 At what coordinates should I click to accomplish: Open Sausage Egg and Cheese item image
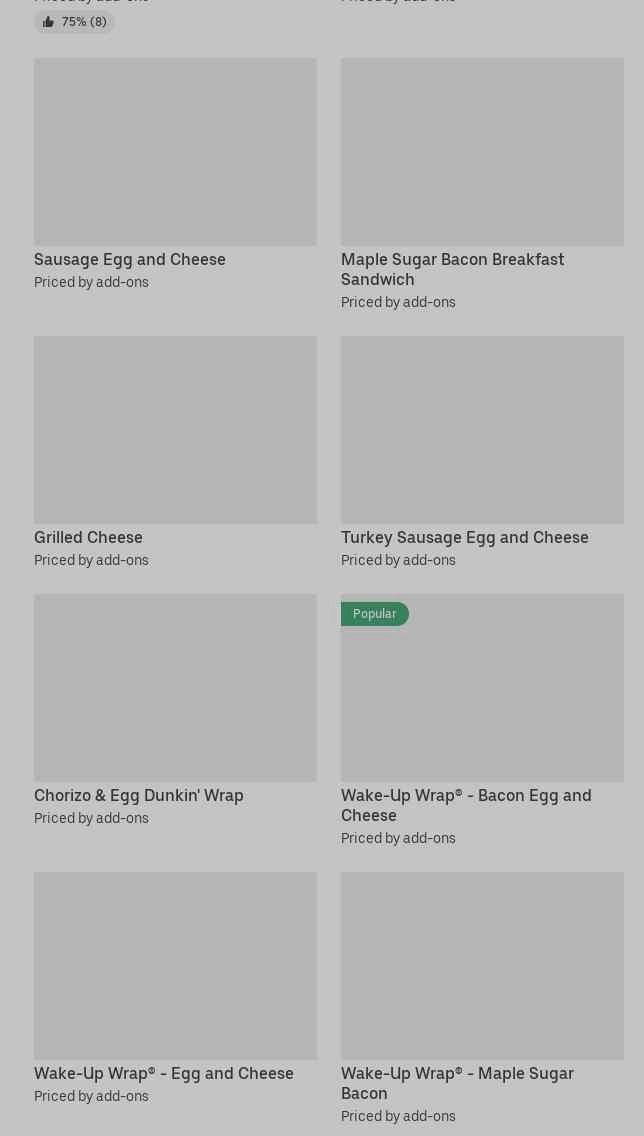pos(175,151)
